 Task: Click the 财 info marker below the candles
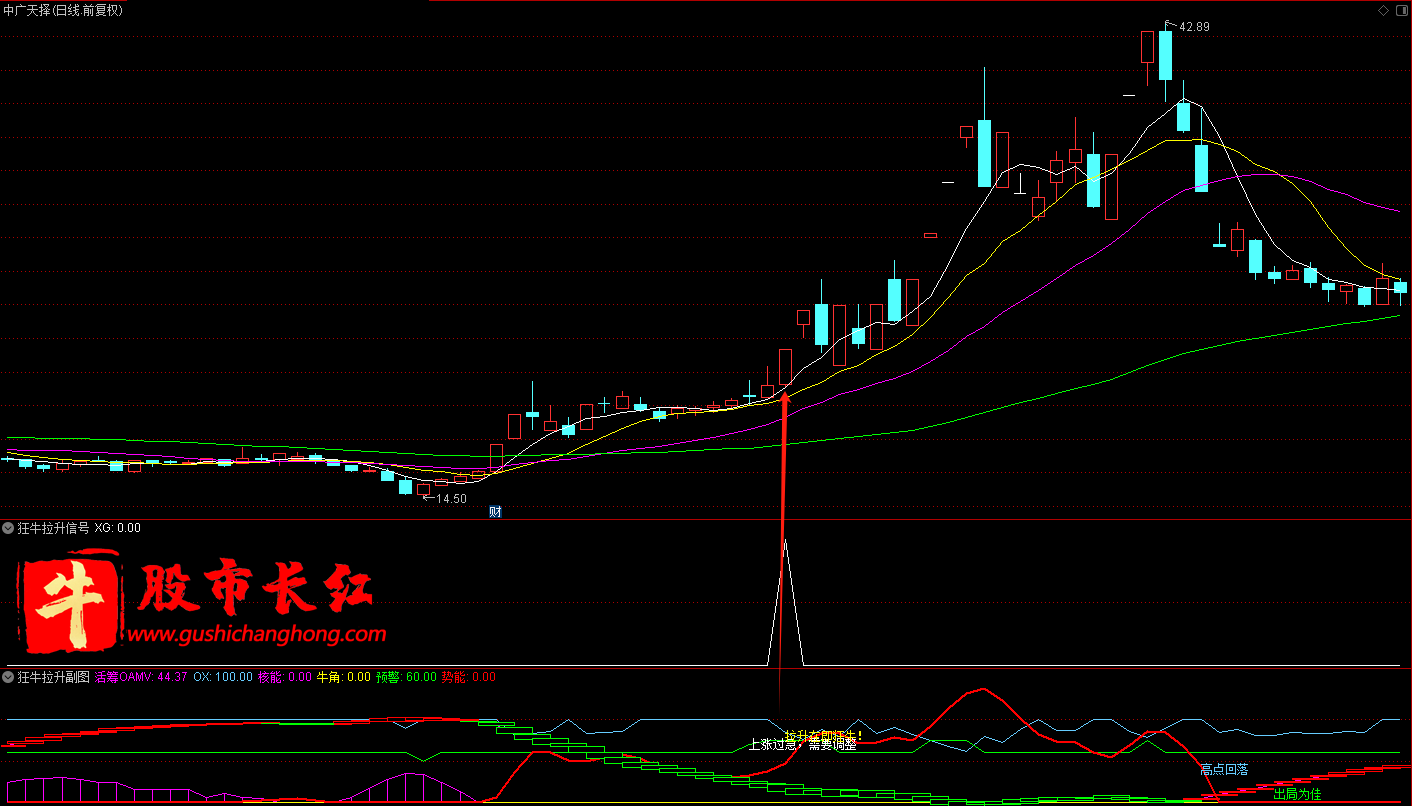[495, 512]
